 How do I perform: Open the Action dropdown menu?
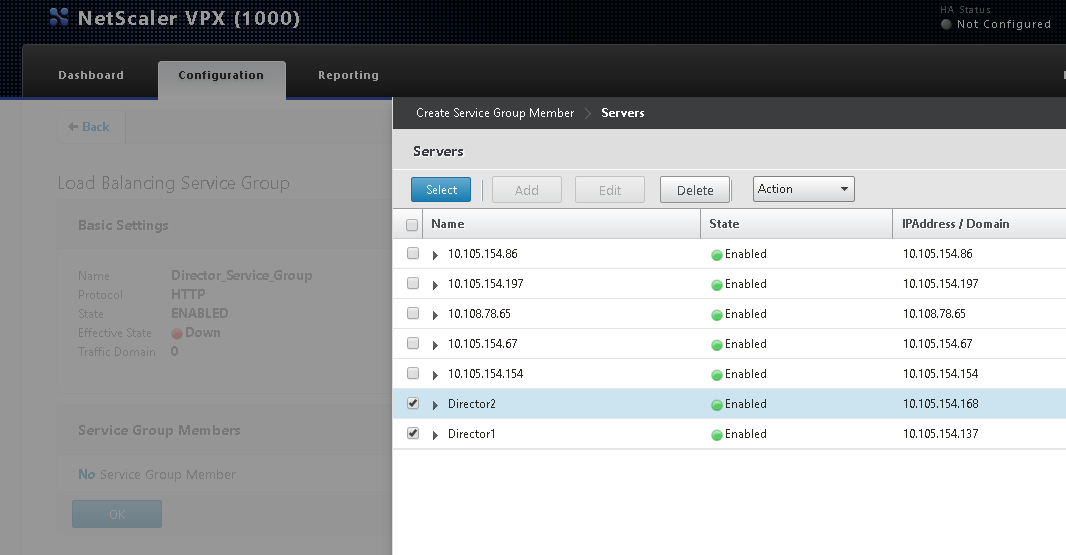pos(803,189)
